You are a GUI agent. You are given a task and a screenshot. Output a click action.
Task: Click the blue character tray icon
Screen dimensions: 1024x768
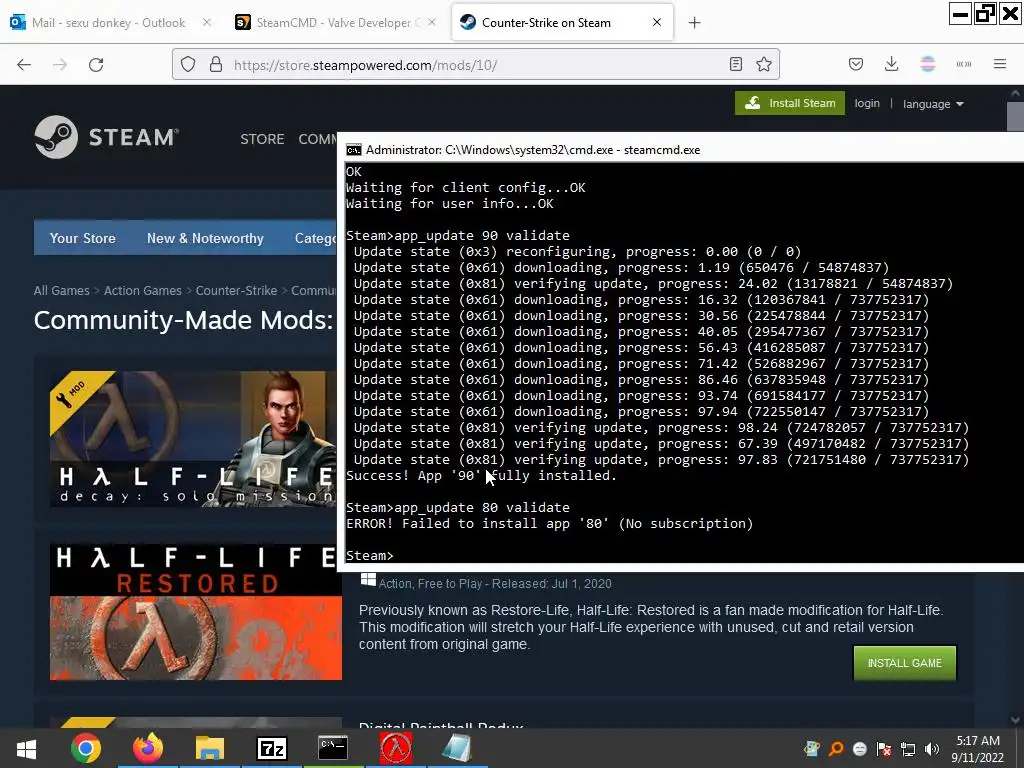tap(812, 749)
